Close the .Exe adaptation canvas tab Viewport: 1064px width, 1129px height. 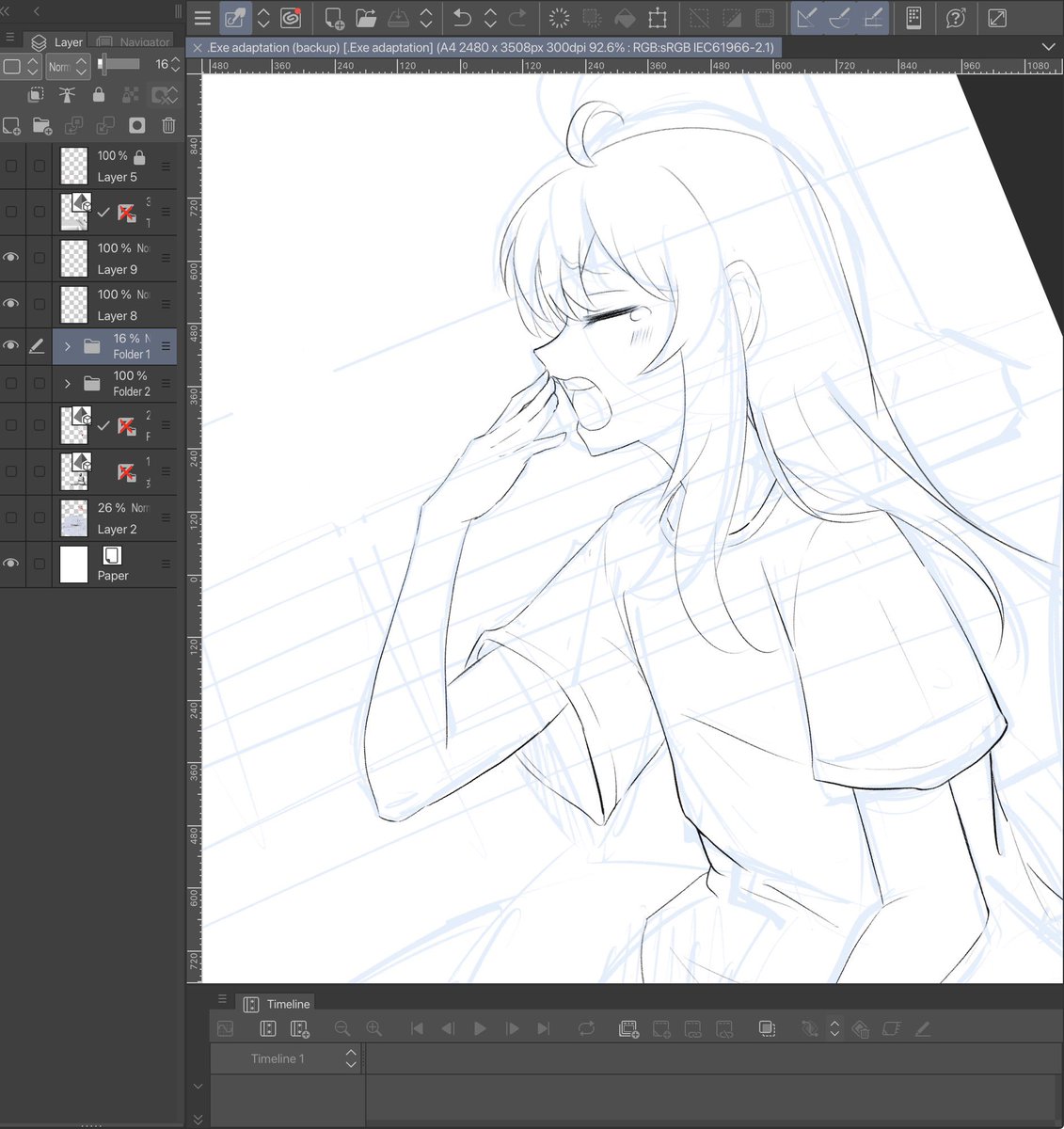tap(197, 47)
